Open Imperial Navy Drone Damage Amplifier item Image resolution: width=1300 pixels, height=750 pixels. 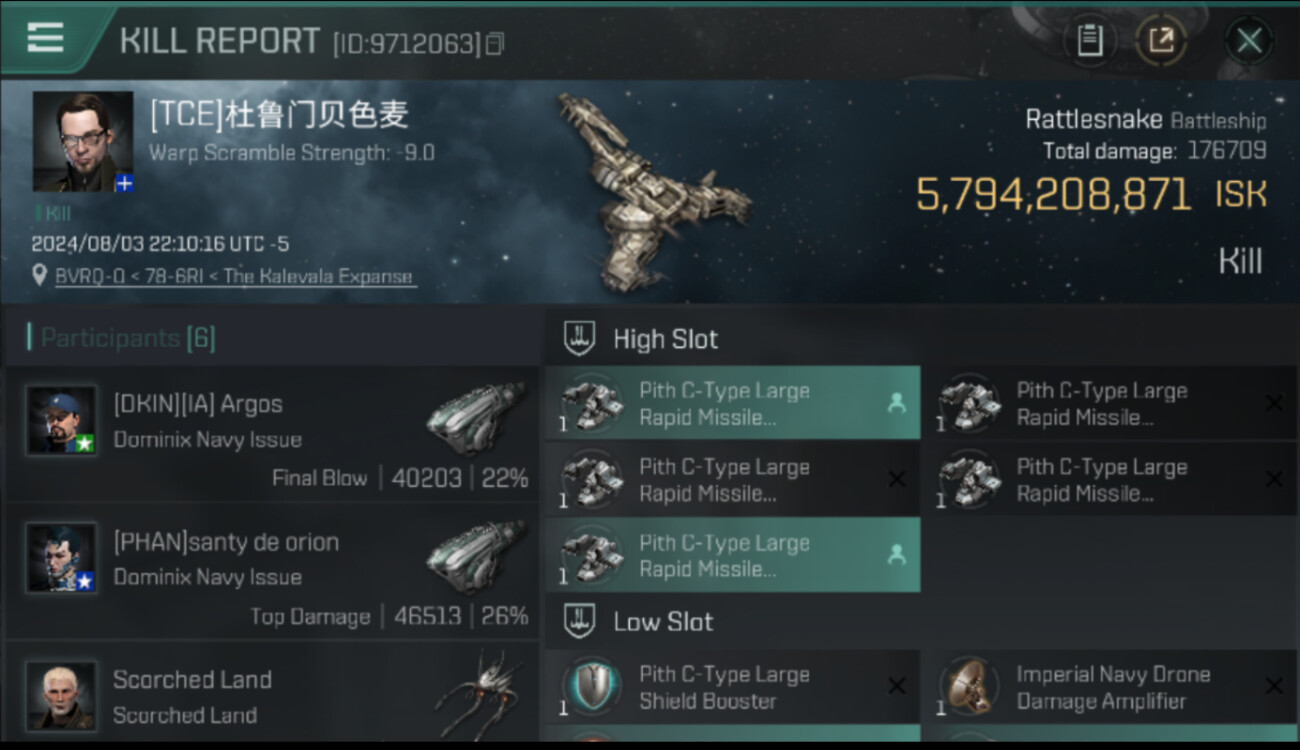[x=1109, y=687]
